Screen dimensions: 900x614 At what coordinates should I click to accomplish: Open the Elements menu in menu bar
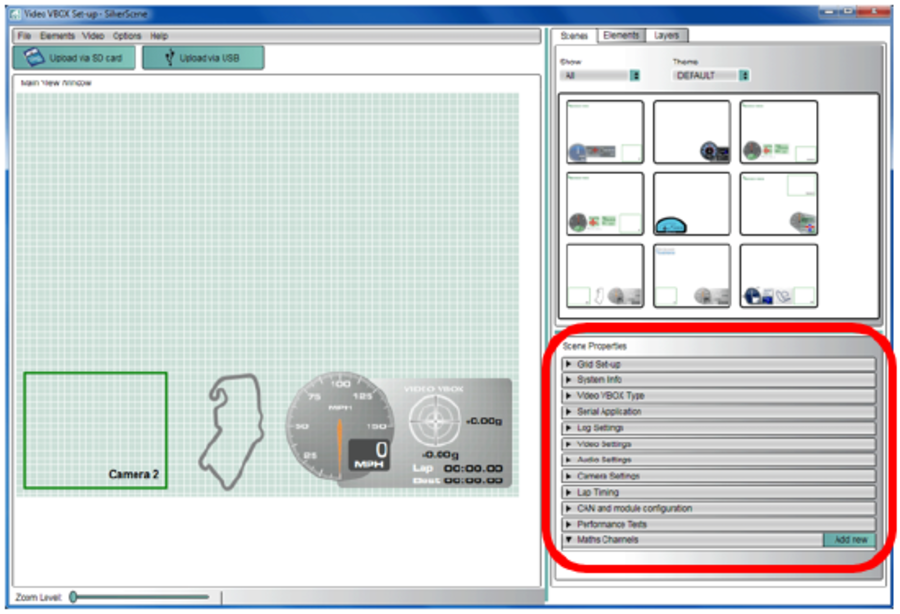[x=57, y=36]
